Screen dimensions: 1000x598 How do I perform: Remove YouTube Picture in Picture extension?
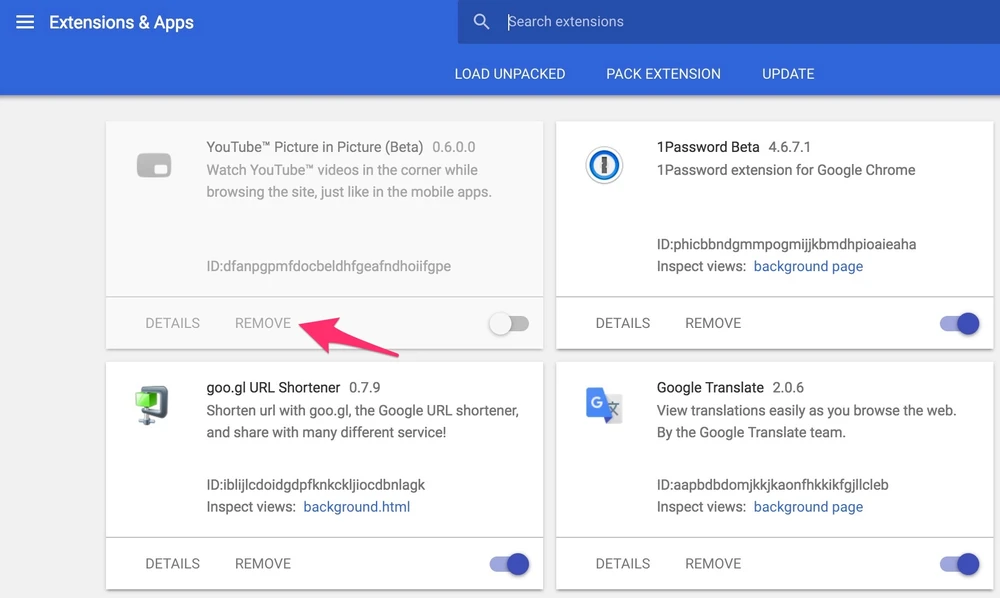click(263, 323)
